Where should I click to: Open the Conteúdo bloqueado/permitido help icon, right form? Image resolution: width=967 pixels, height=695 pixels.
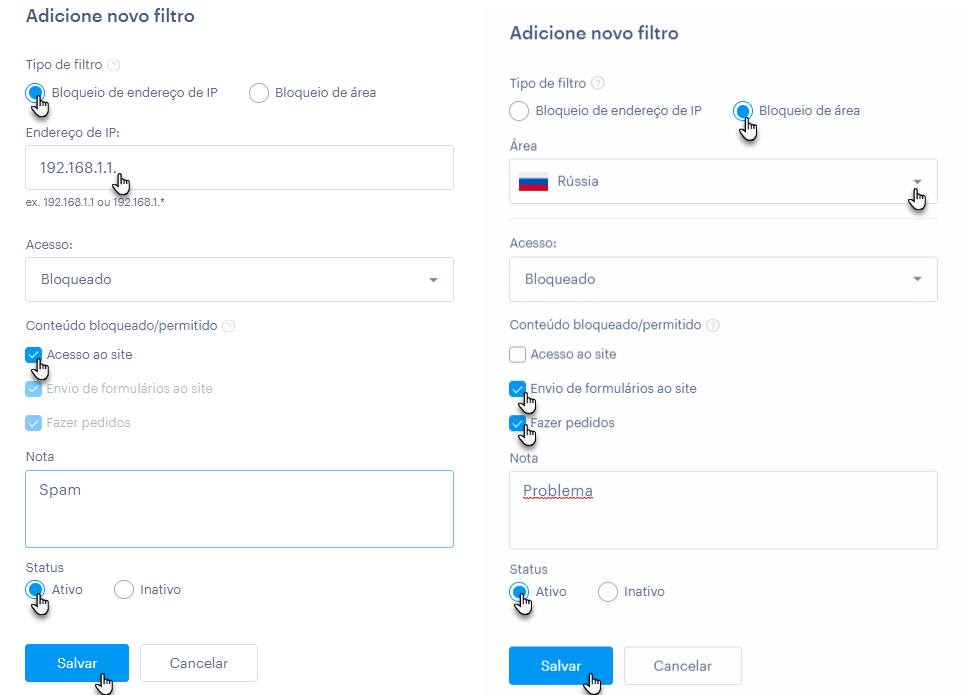click(713, 325)
